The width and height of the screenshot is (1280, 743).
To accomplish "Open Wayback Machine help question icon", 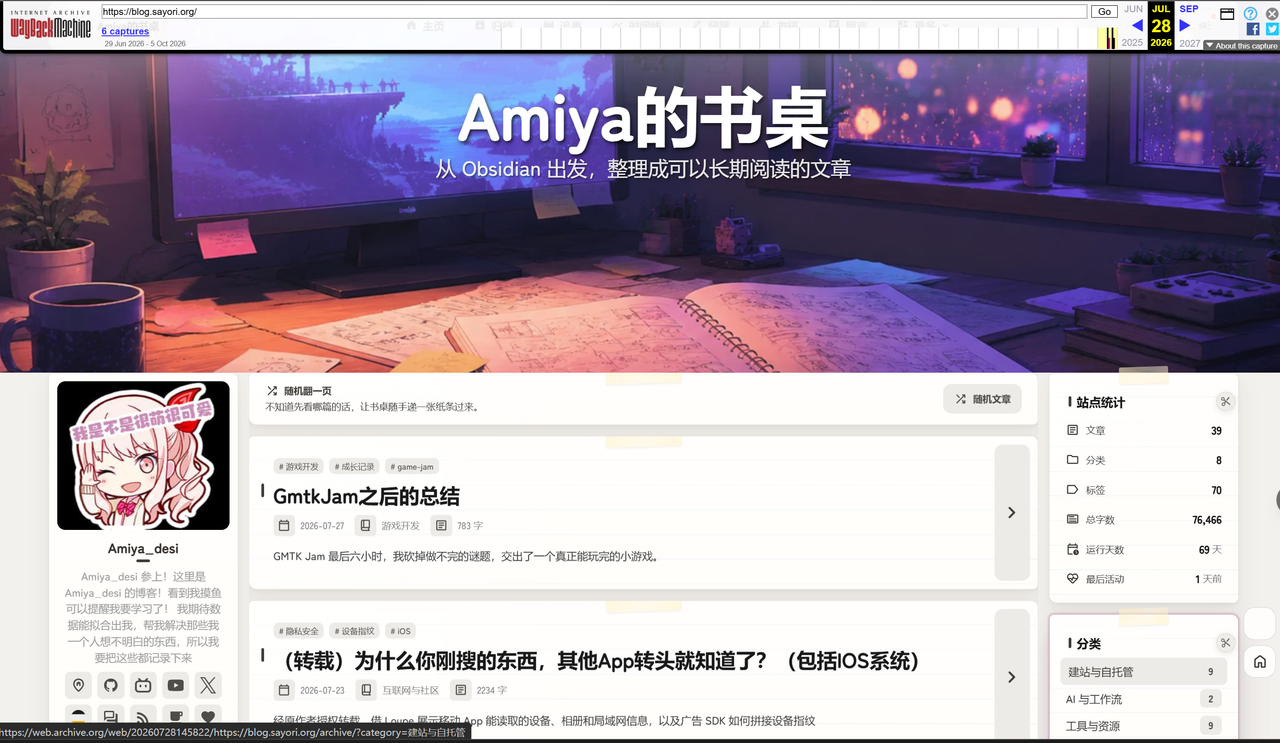I will (x=1250, y=13).
